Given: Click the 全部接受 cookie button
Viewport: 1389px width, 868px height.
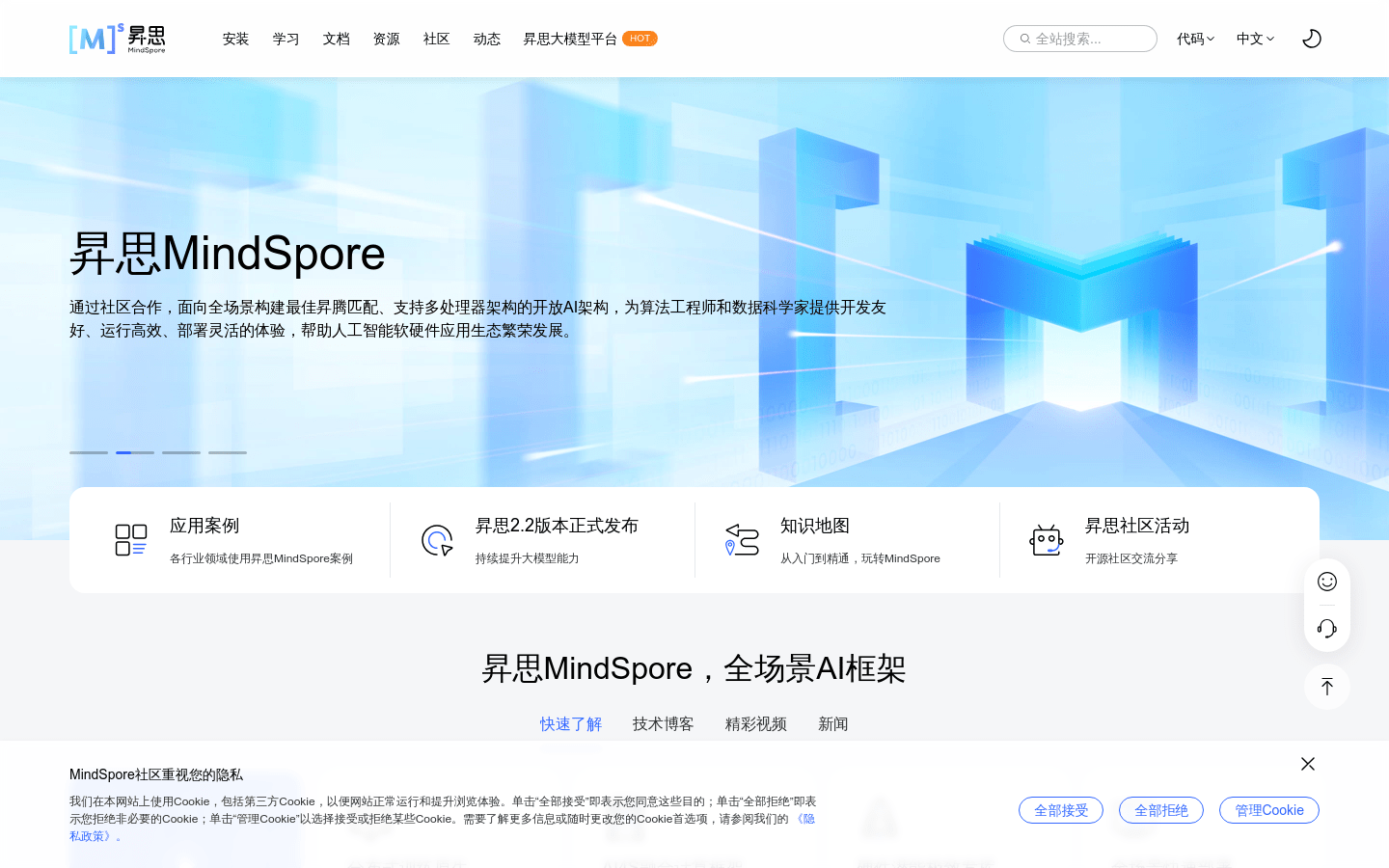Looking at the screenshot, I should pos(1061,810).
